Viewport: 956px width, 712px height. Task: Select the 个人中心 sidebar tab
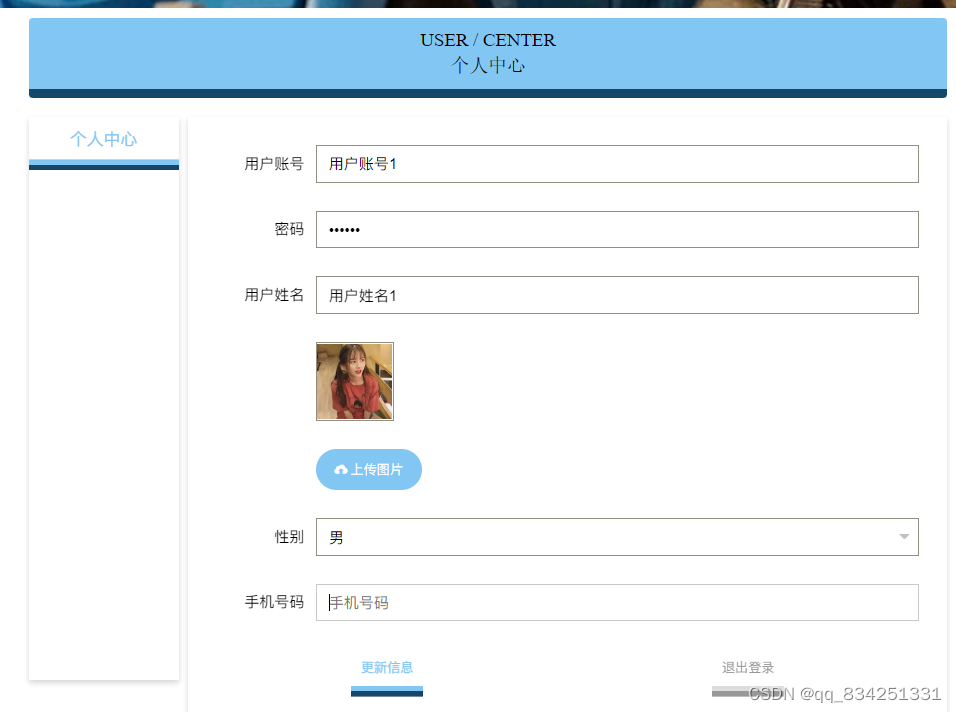click(104, 140)
